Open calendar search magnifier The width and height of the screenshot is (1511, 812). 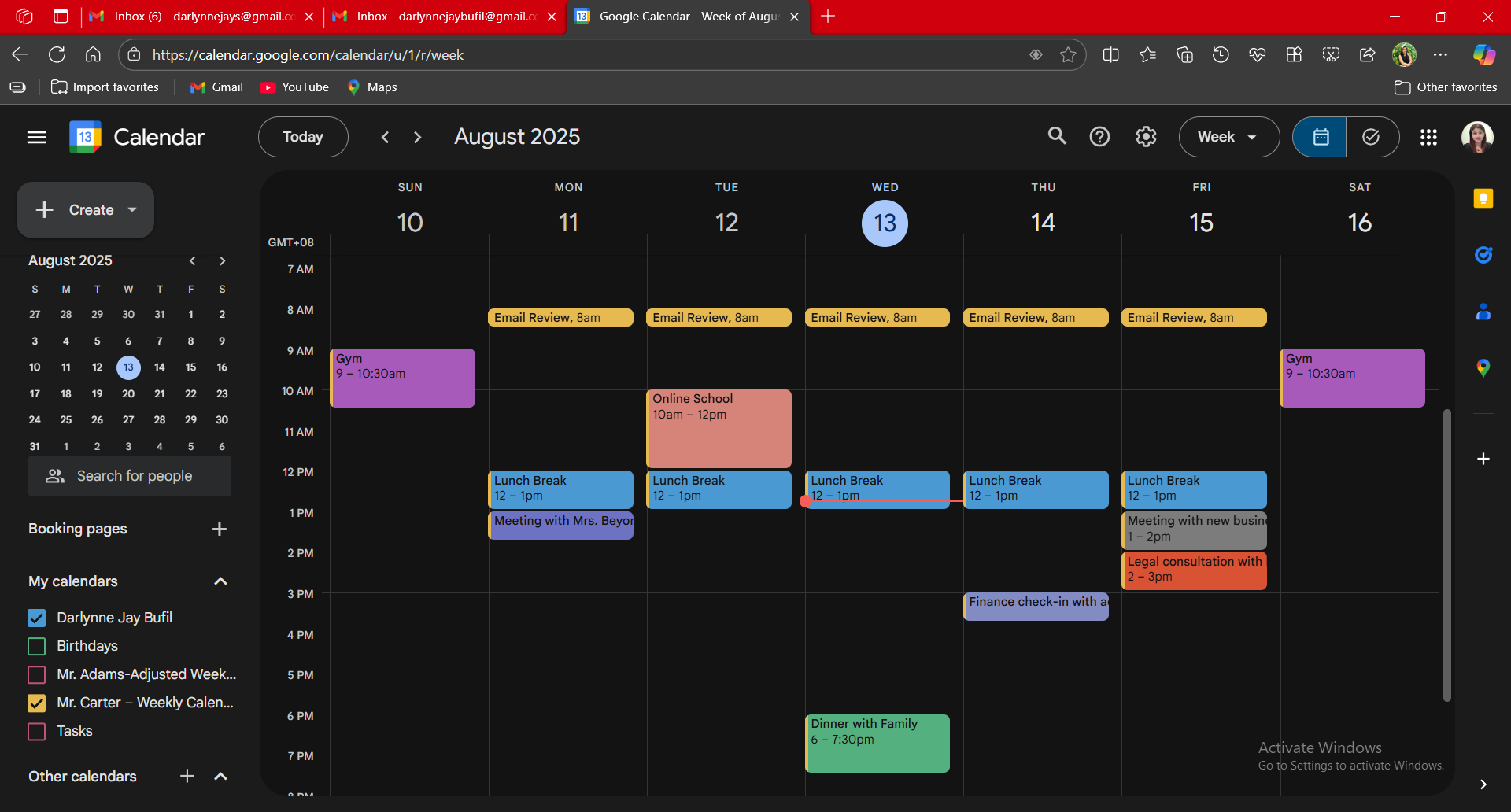[x=1057, y=136]
